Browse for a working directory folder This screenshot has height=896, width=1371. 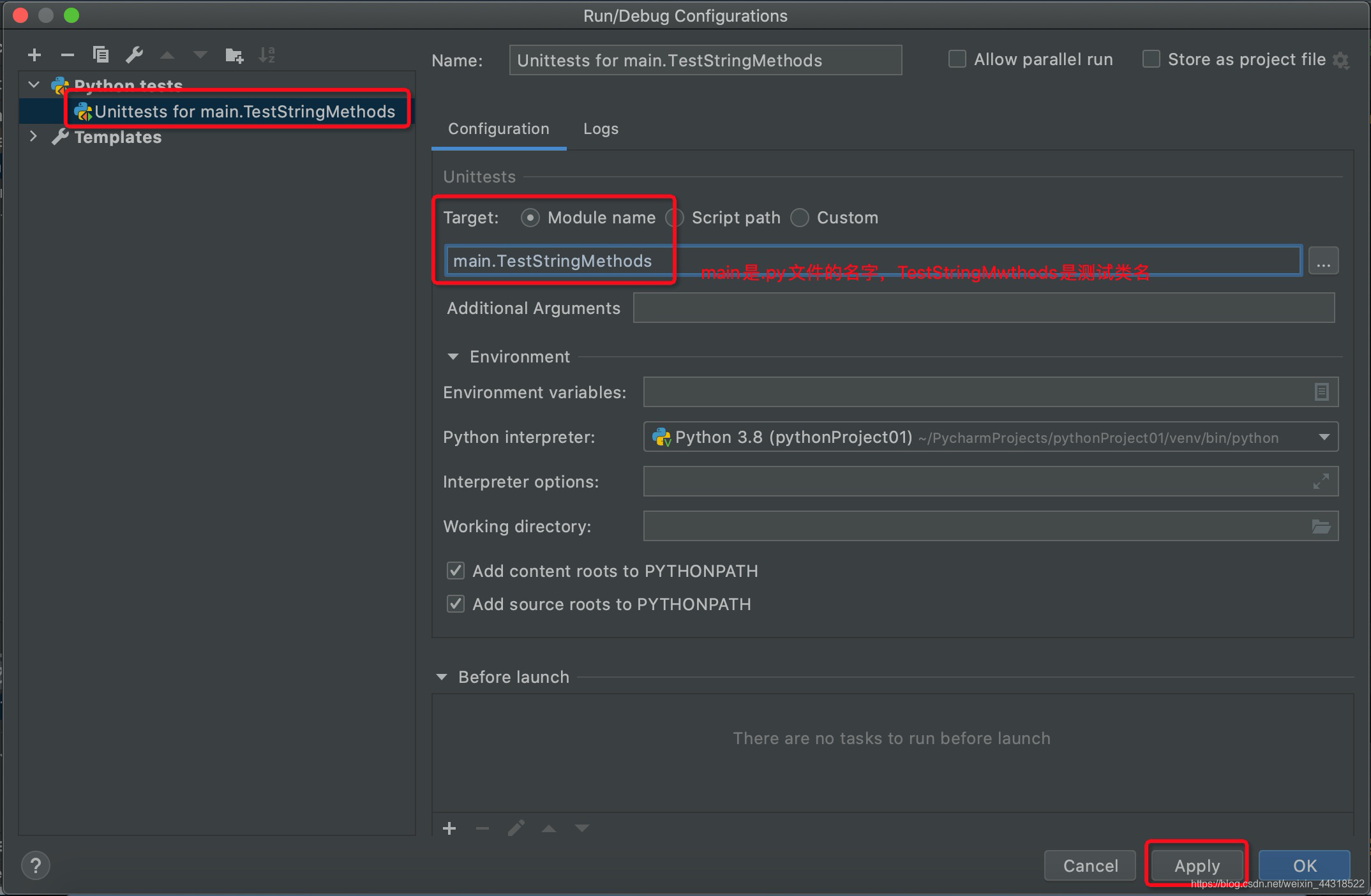pos(1322,526)
